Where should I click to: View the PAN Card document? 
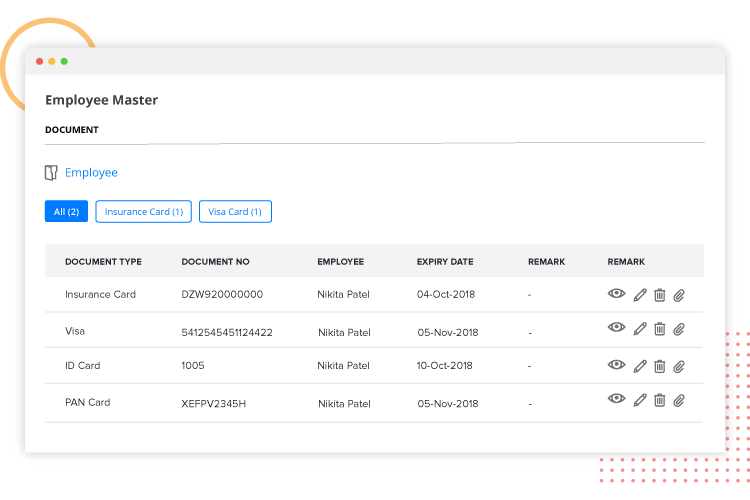tap(617, 398)
